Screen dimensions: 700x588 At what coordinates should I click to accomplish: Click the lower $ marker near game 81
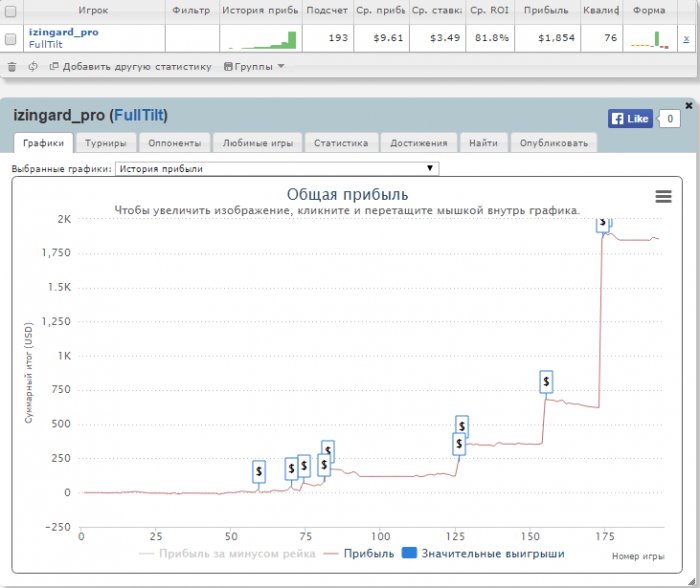tap(324, 465)
